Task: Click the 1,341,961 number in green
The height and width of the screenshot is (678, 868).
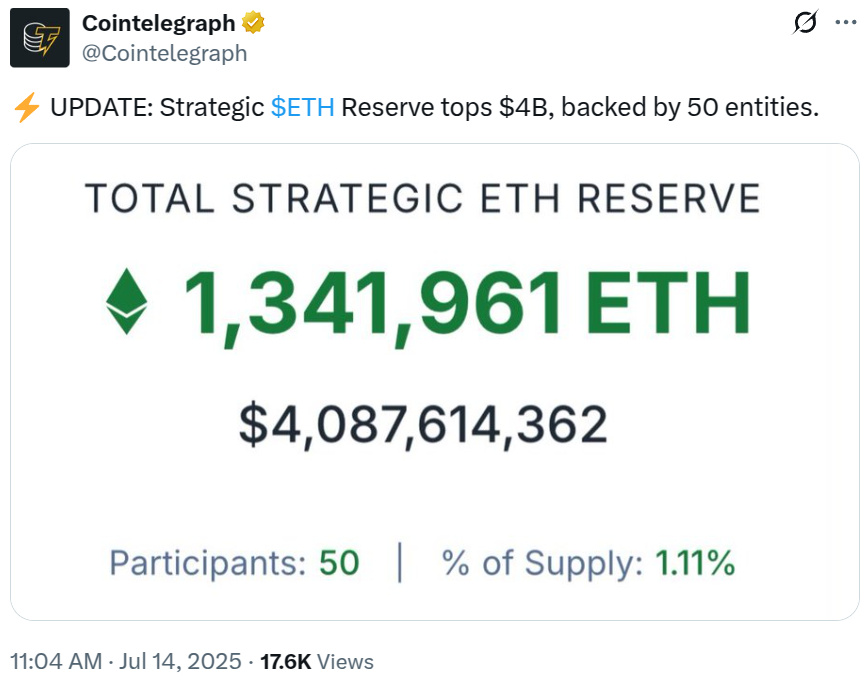Action: point(370,304)
